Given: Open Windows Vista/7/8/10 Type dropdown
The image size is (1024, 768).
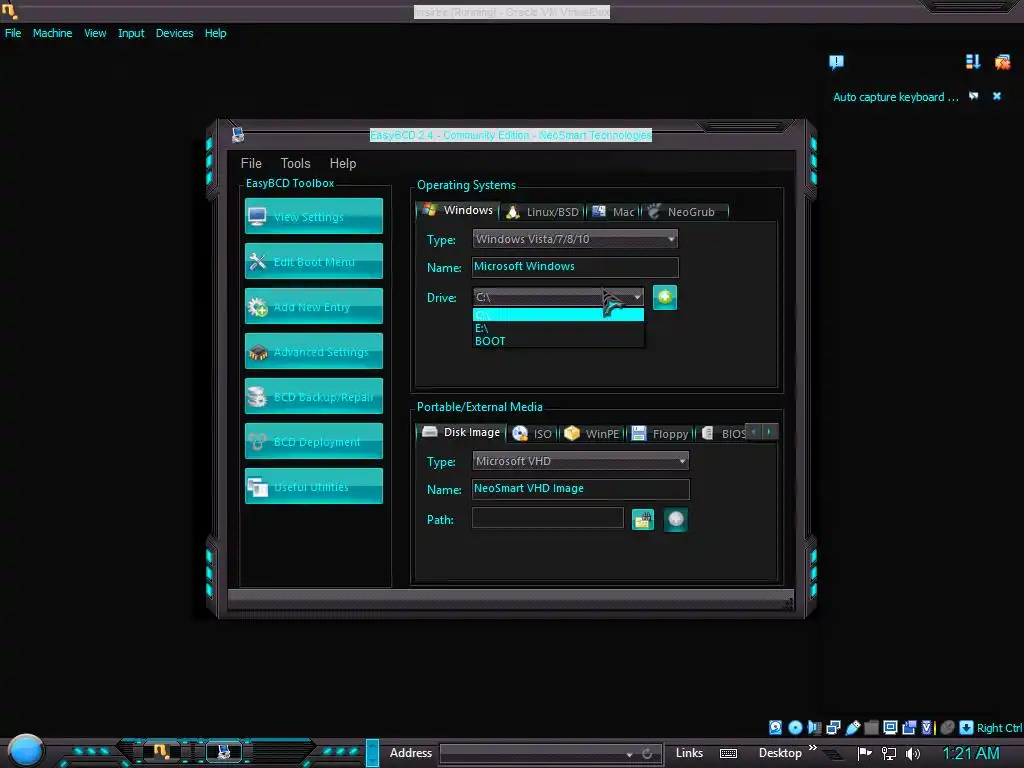Looking at the screenshot, I should (x=575, y=239).
